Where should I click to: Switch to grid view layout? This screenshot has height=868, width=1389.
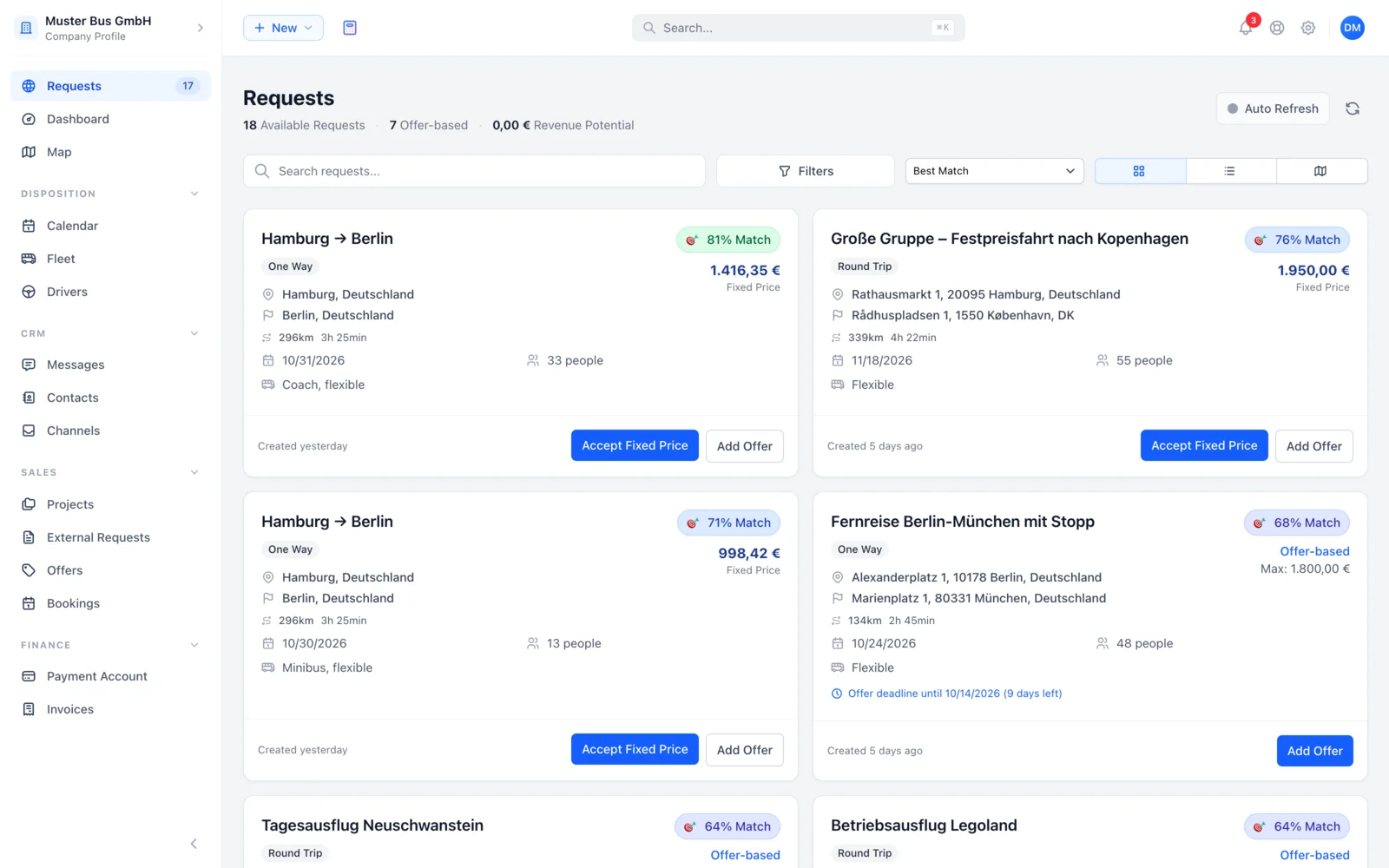[1140, 171]
